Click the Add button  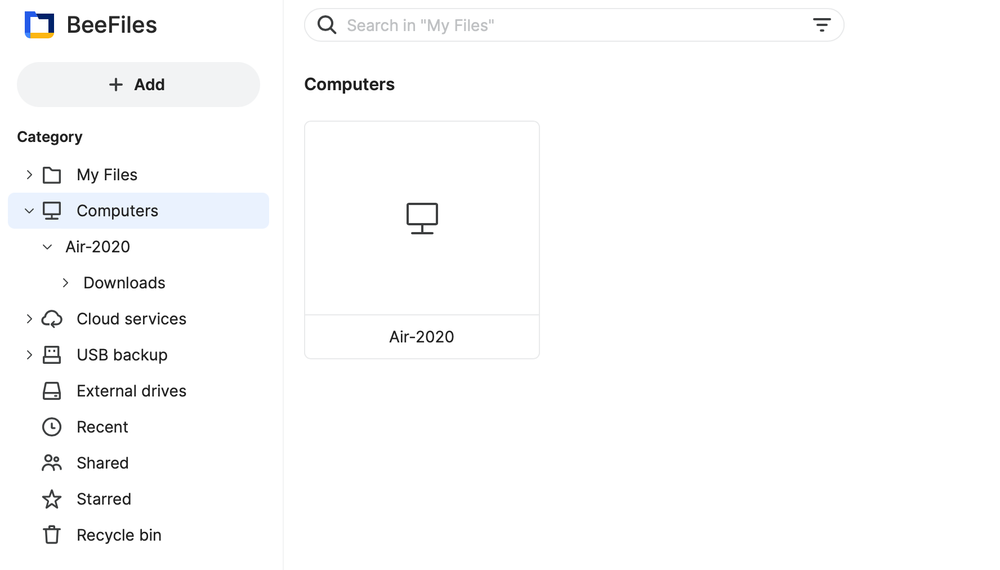(138, 84)
